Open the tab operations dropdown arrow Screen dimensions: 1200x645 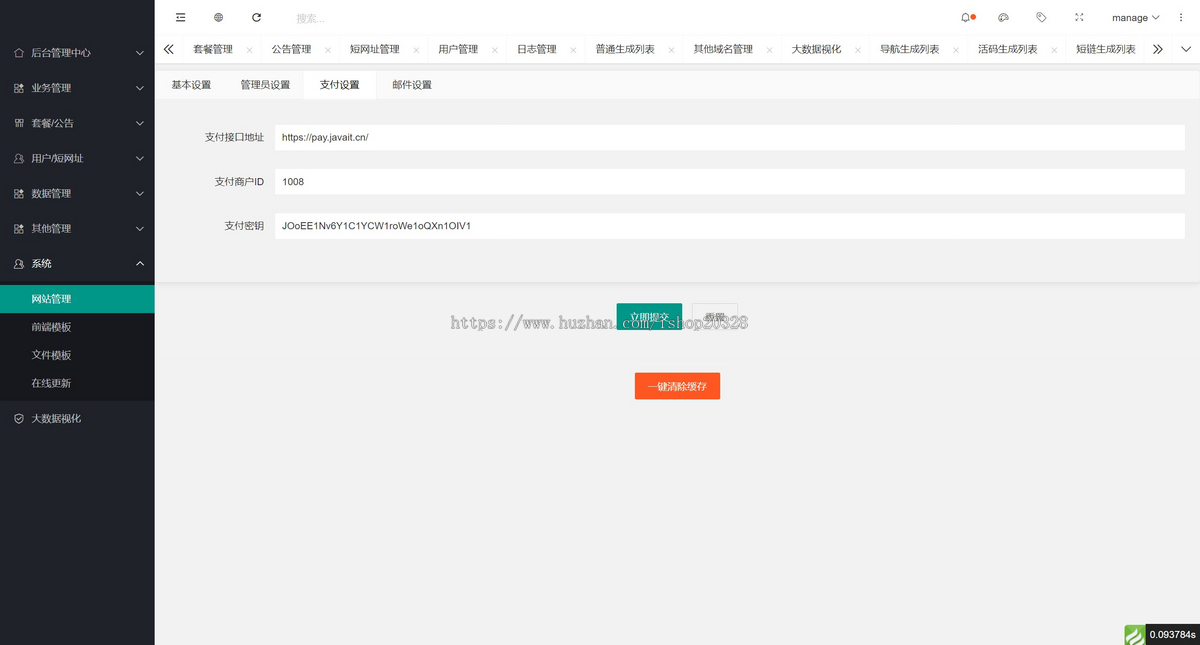tap(1186, 49)
